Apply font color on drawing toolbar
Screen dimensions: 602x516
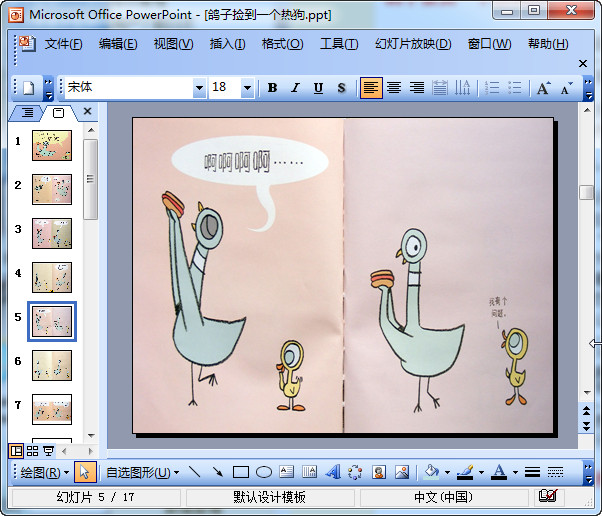(499, 472)
